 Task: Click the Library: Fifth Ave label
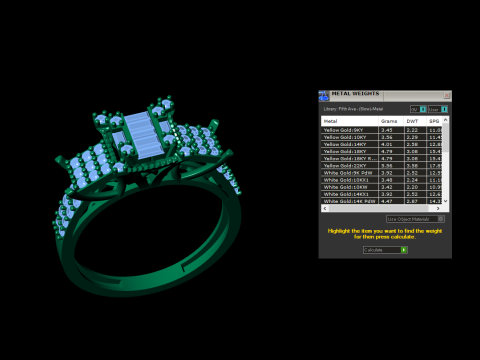coord(353,109)
